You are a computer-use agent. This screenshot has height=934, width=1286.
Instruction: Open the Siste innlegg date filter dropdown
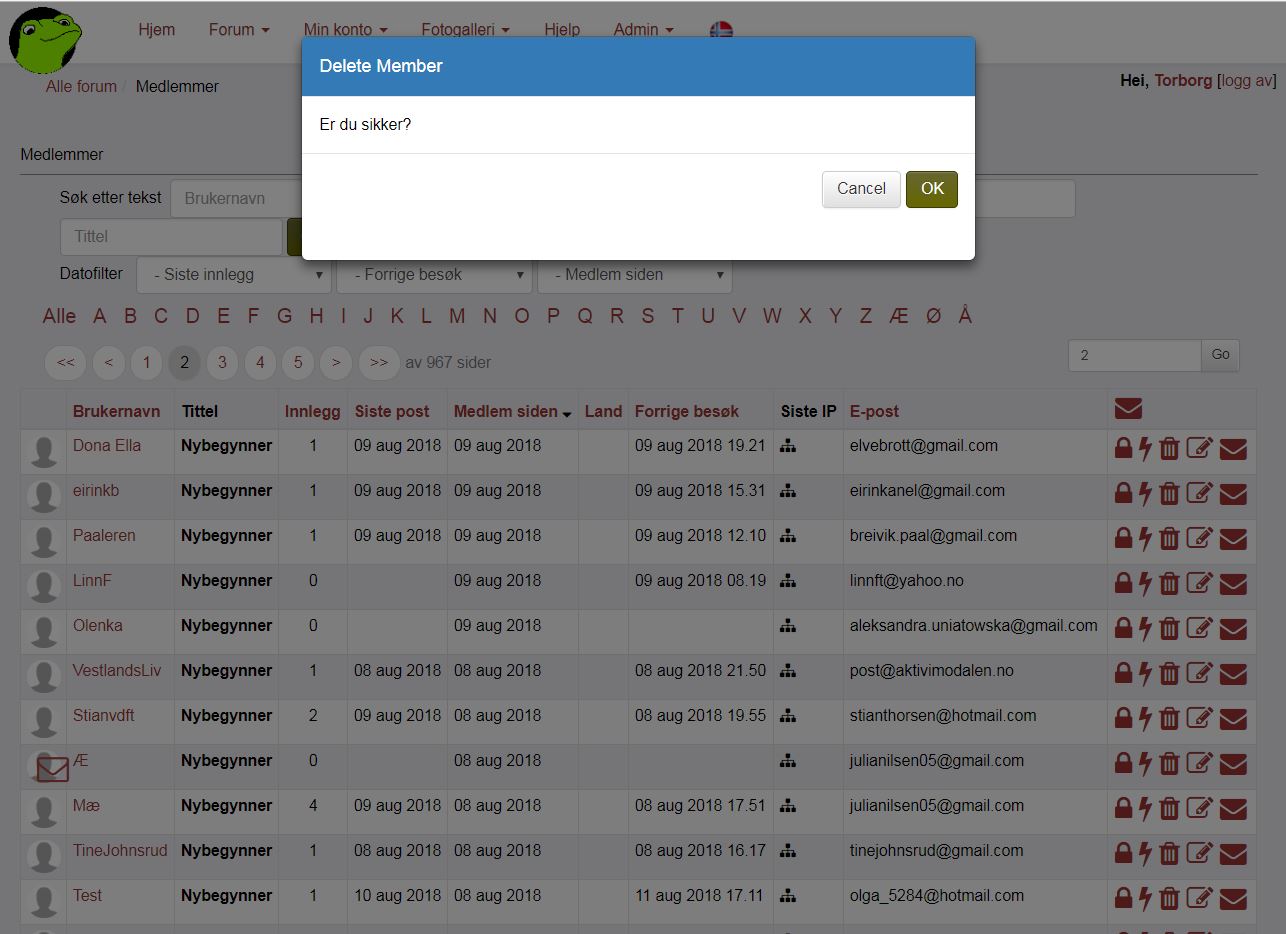pyautogui.click(x=235, y=275)
